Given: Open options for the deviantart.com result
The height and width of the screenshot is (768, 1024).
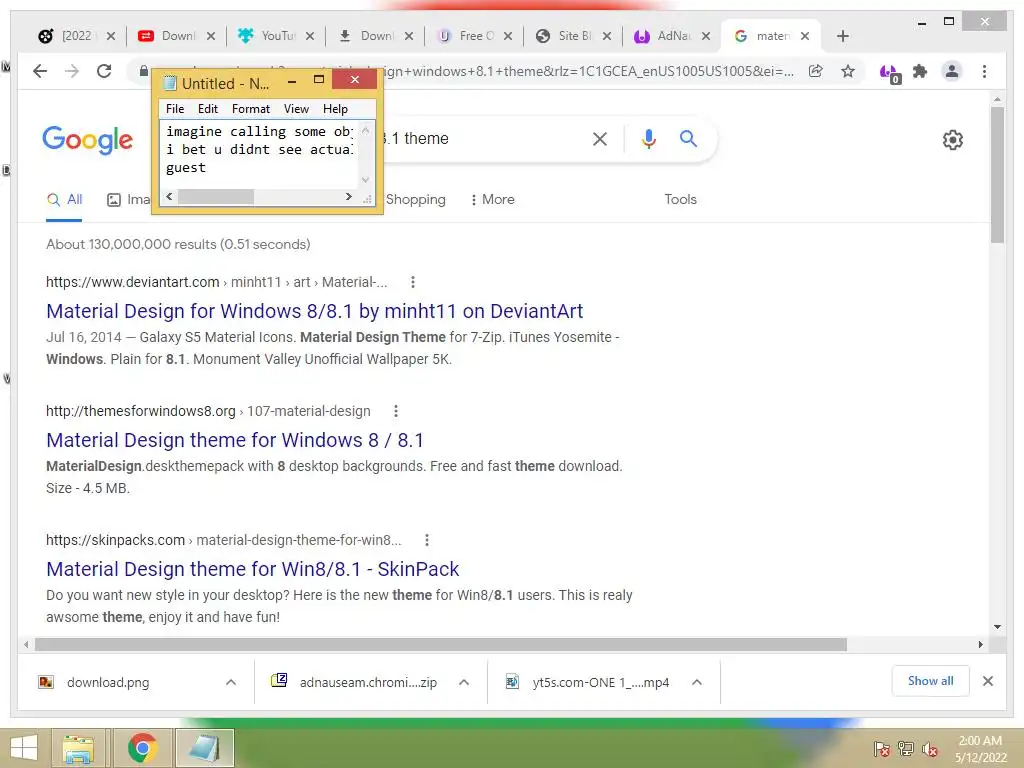Looking at the screenshot, I should click(413, 282).
